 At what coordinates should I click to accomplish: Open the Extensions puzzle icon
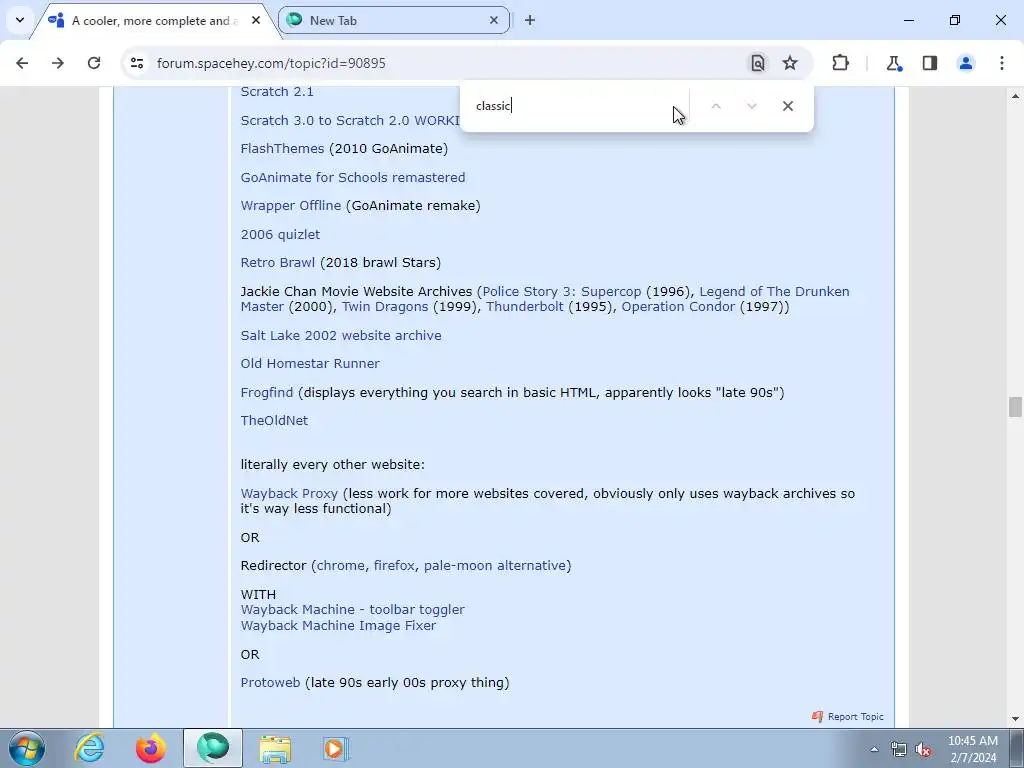tap(840, 63)
